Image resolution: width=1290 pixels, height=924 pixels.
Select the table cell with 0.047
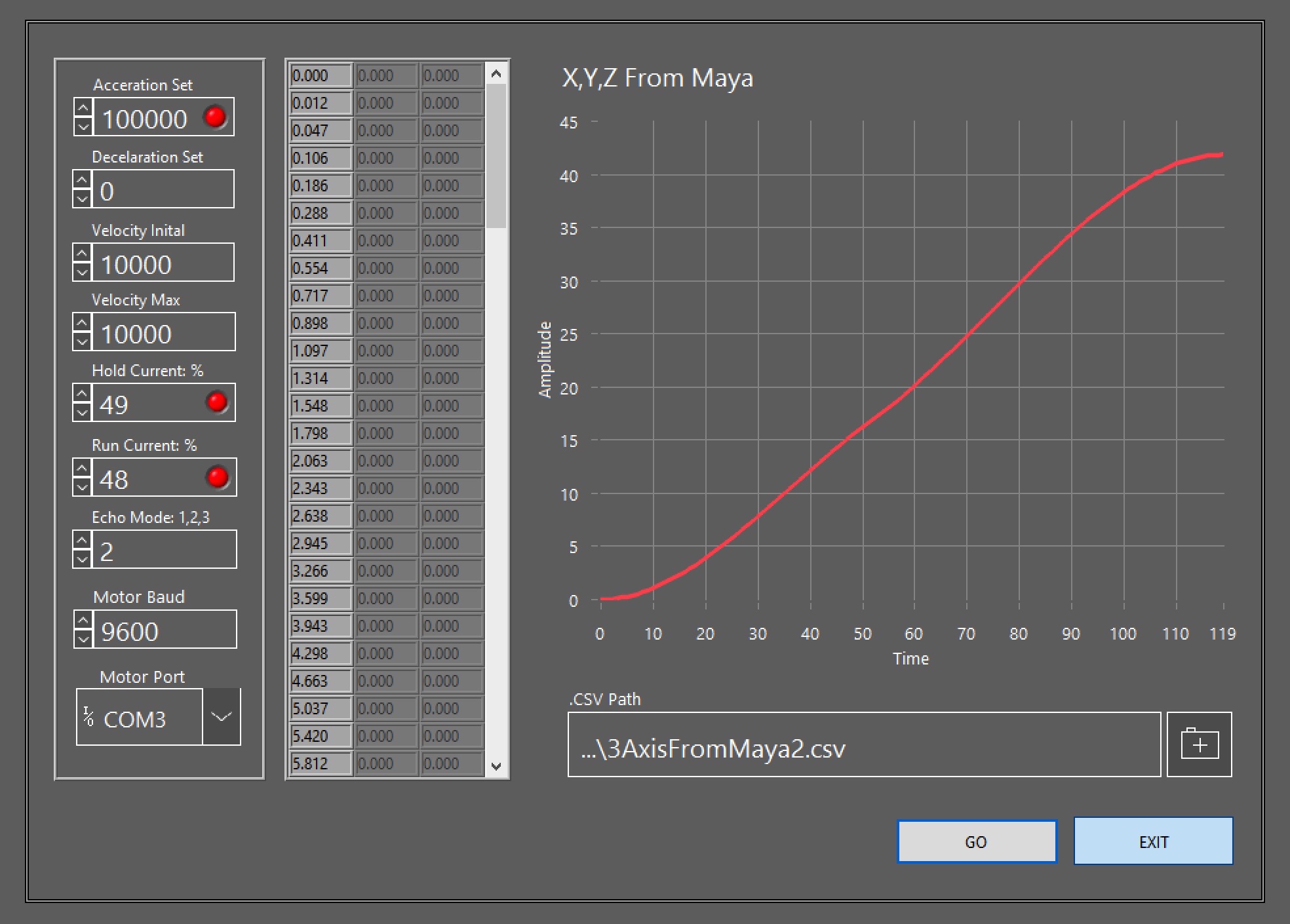(x=321, y=130)
